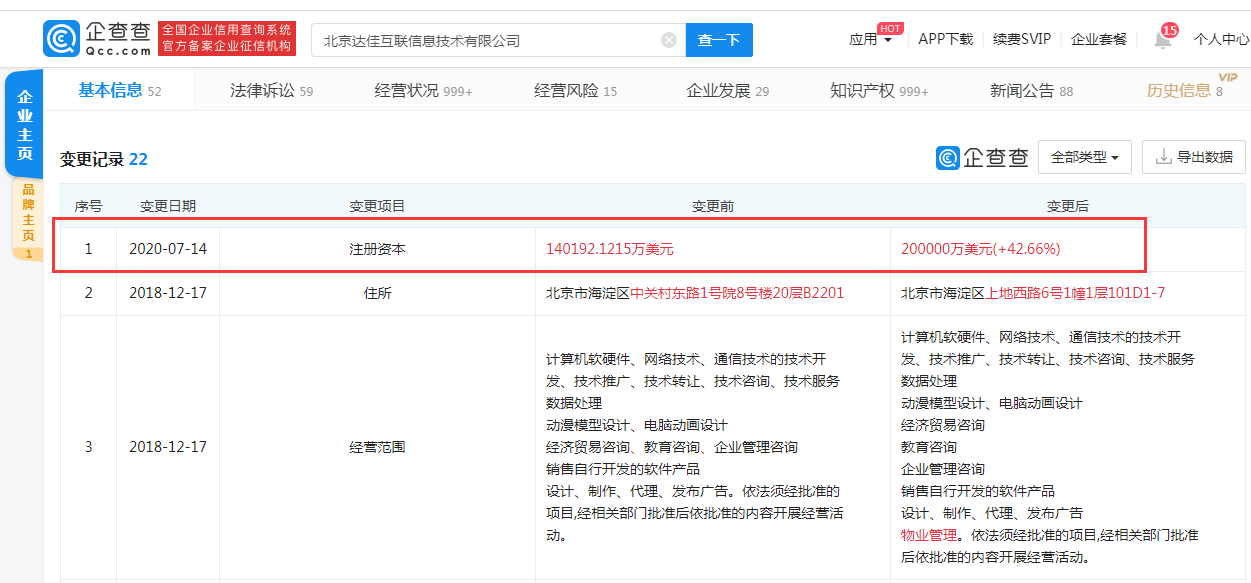The width and height of the screenshot is (1251, 583).
Task: Click the 查一下 search button
Action: [719, 40]
